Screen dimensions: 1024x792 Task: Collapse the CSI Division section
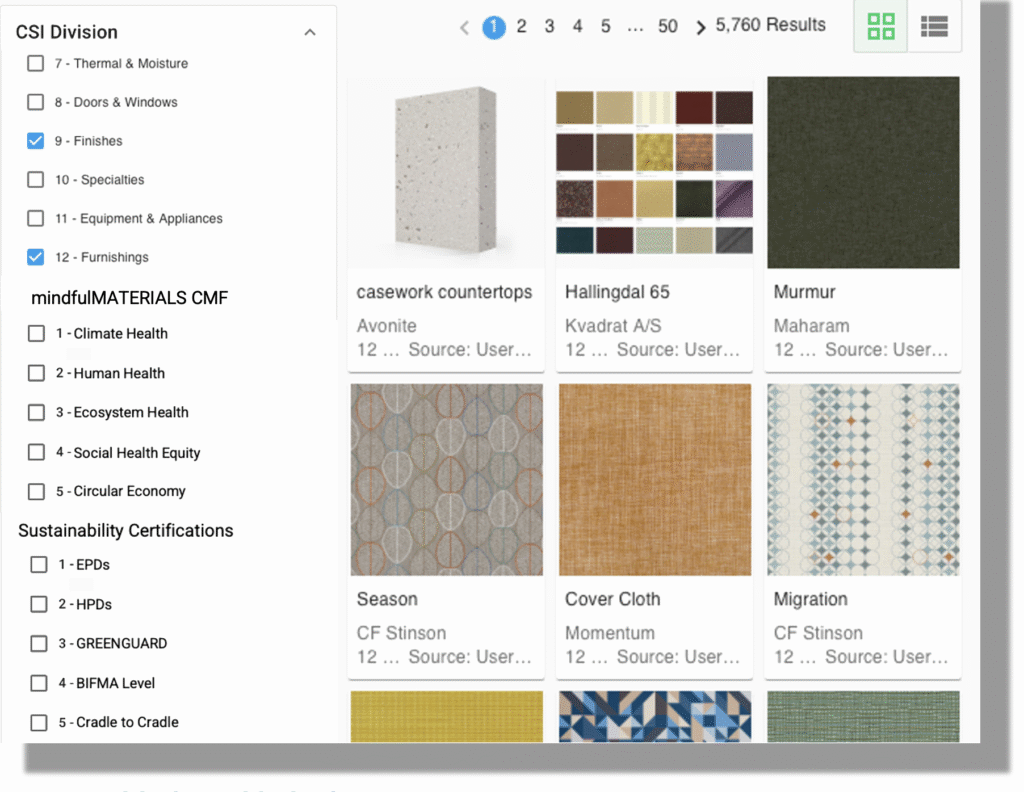310,32
